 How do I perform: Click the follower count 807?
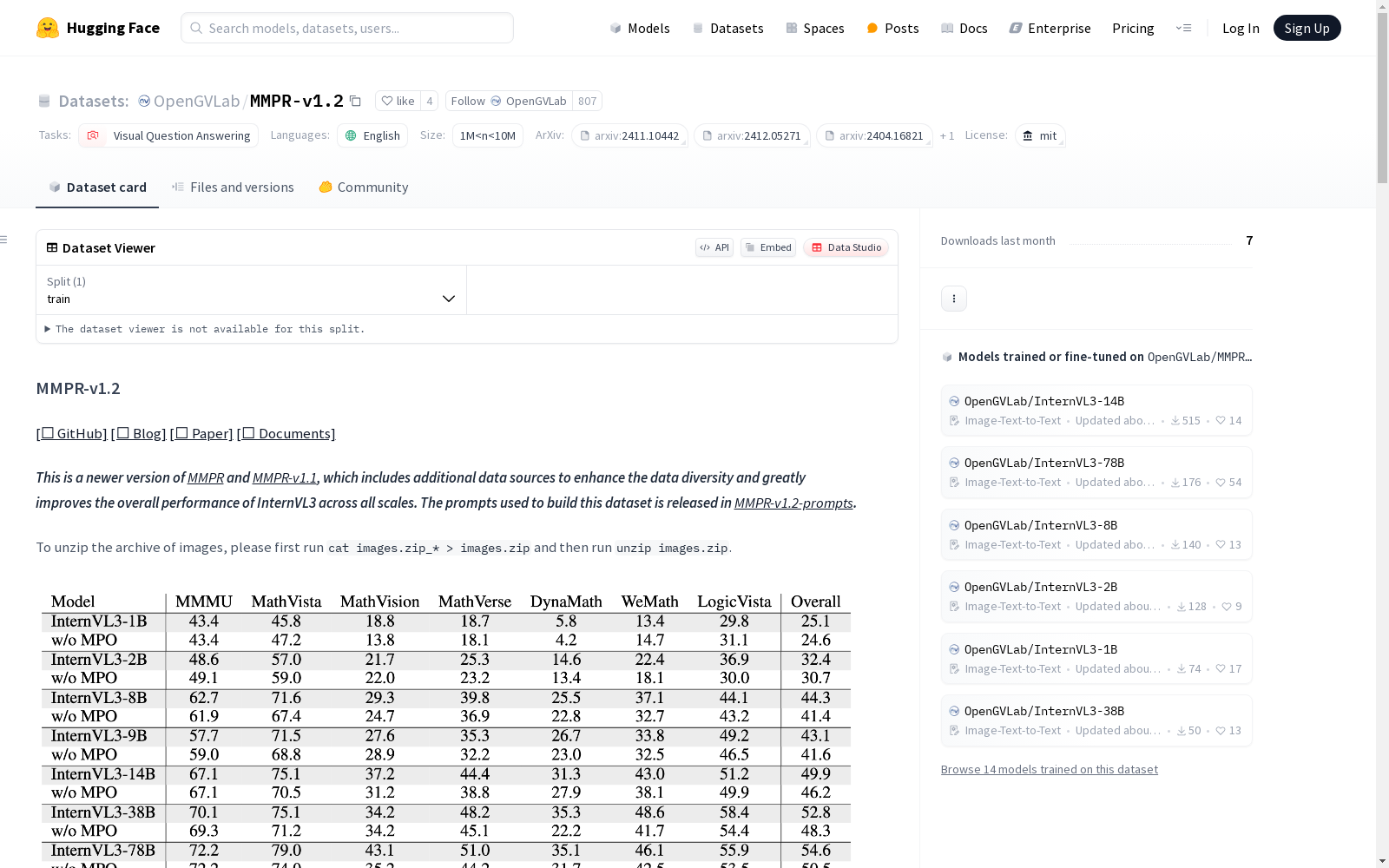[x=588, y=101]
